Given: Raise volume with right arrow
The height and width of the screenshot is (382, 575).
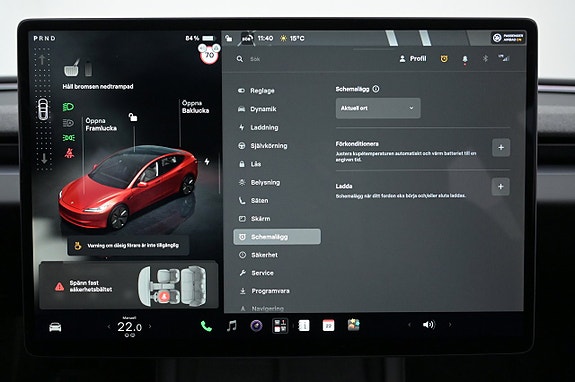Looking at the screenshot, I should [x=450, y=325].
